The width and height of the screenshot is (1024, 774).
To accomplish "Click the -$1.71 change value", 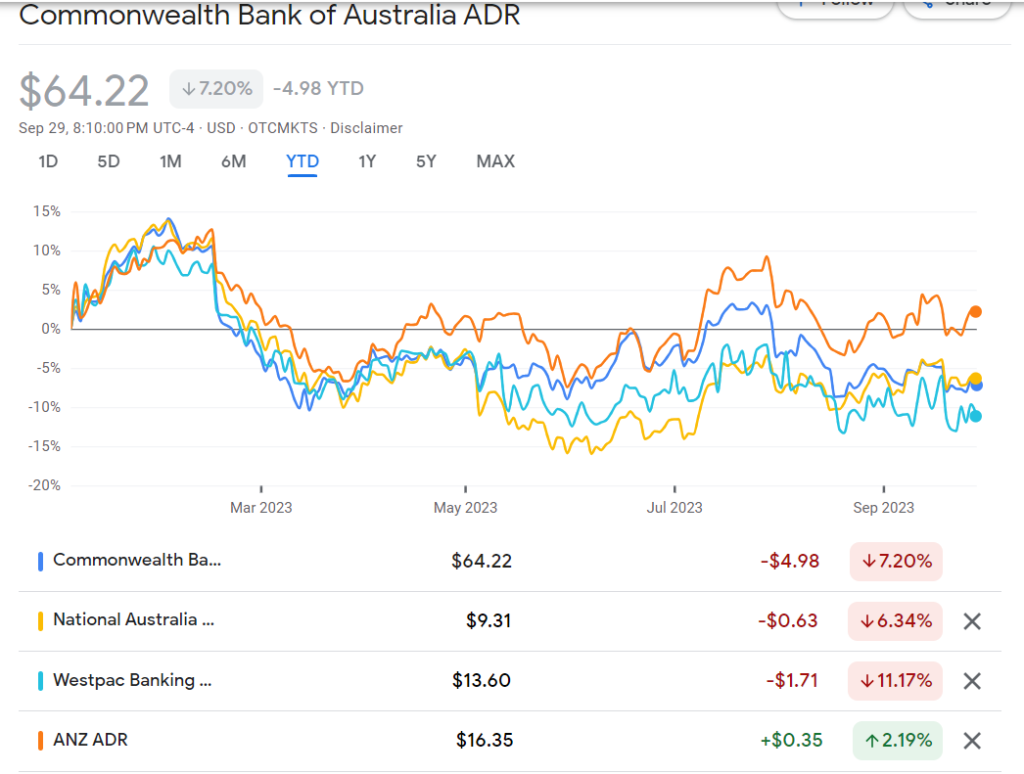I will pyautogui.click(x=792, y=681).
